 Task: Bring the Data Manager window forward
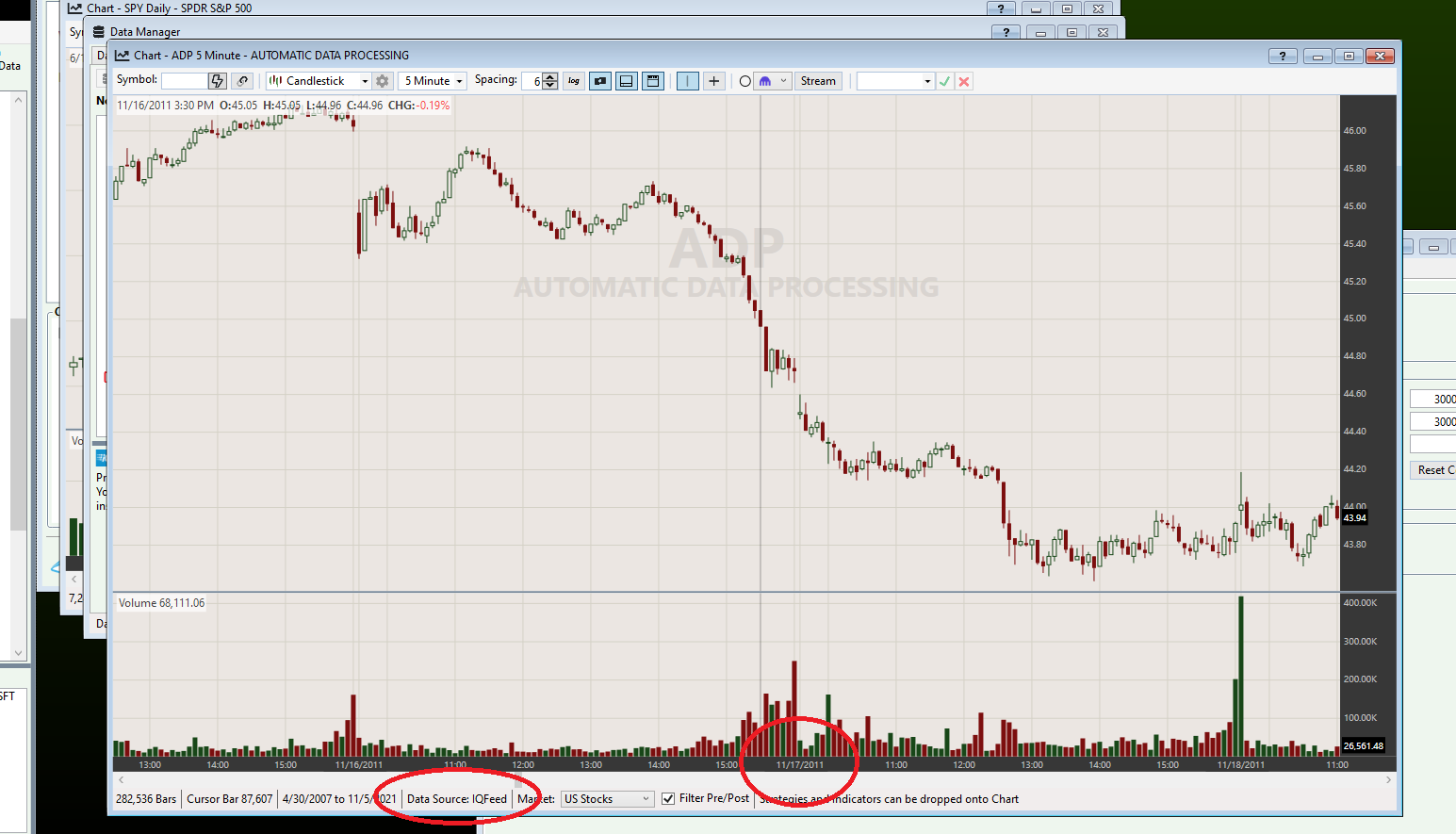pyautogui.click(x=145, y=31)
